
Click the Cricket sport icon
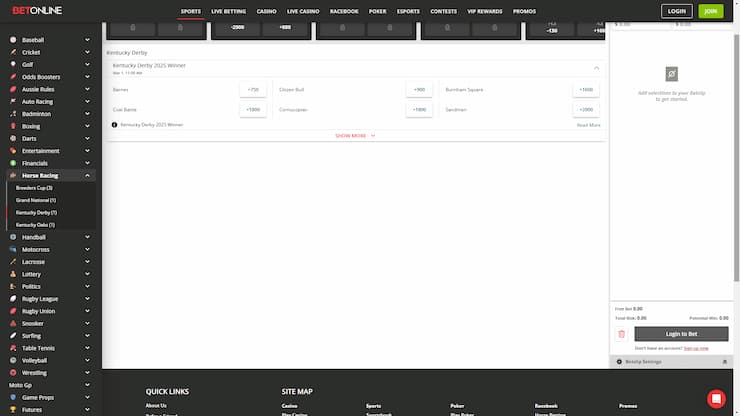(13, 52)
